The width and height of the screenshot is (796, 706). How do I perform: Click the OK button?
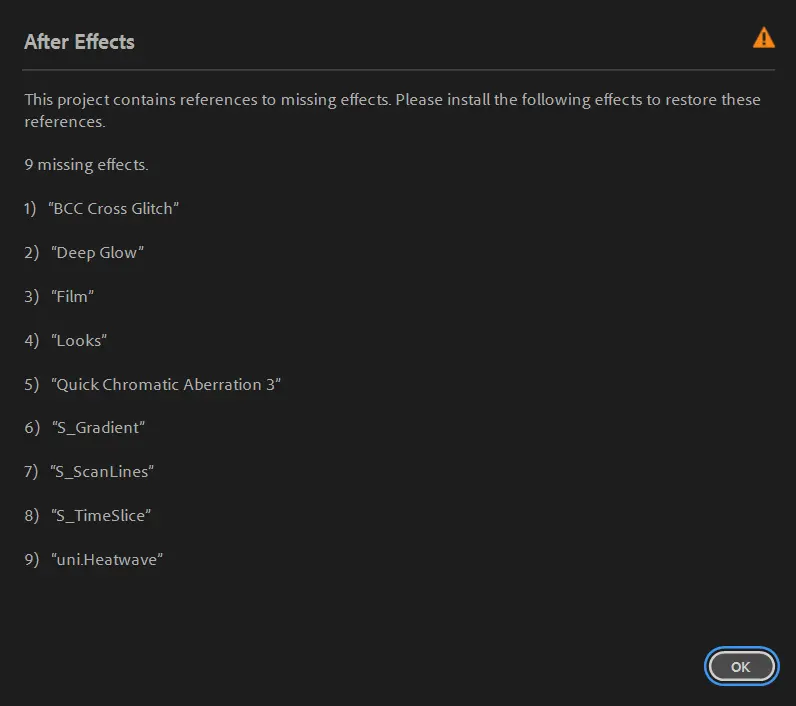pyautogui.click(x=740, y=666)
